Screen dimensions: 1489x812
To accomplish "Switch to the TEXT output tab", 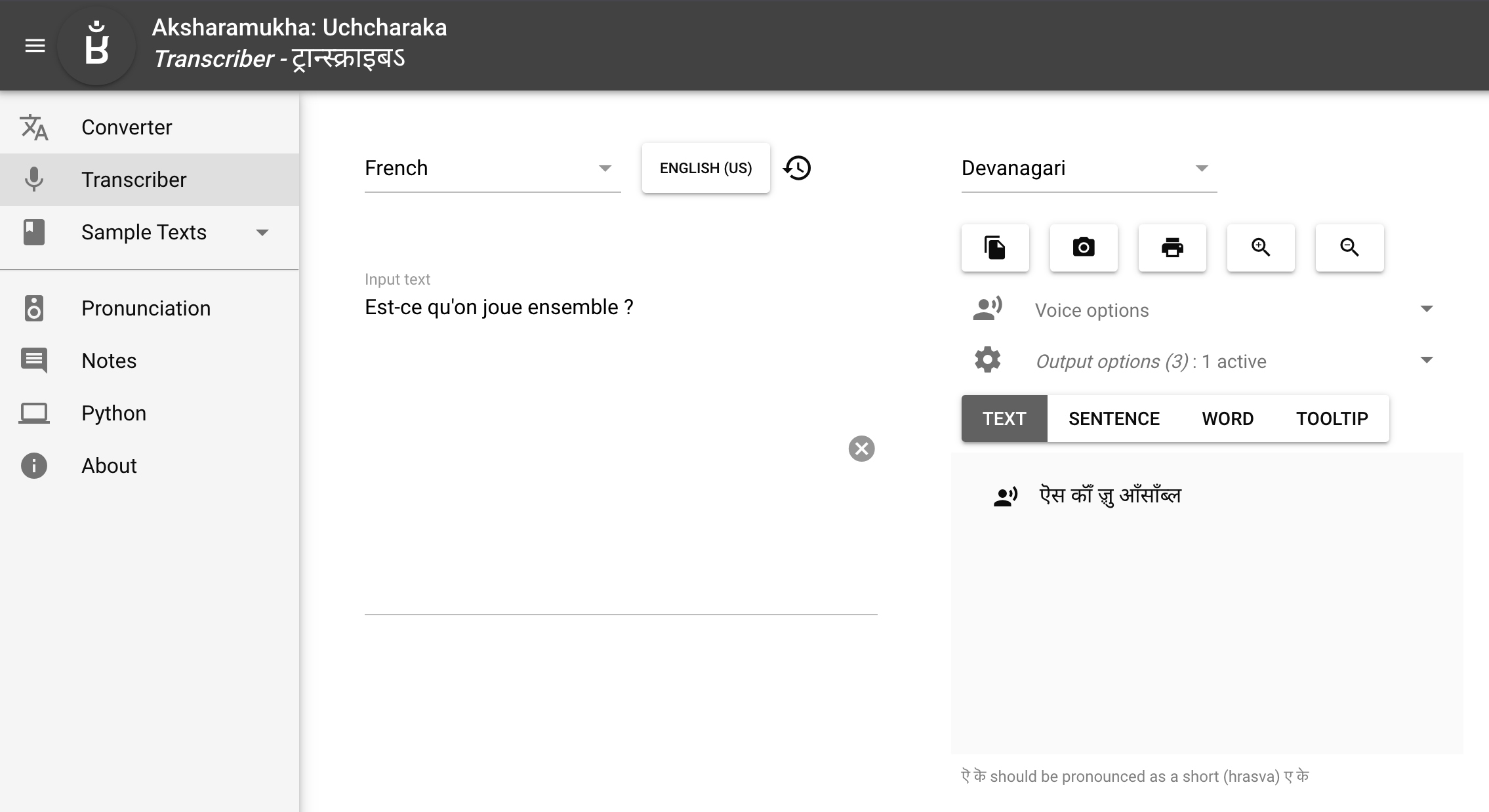I will (1004, 418).
